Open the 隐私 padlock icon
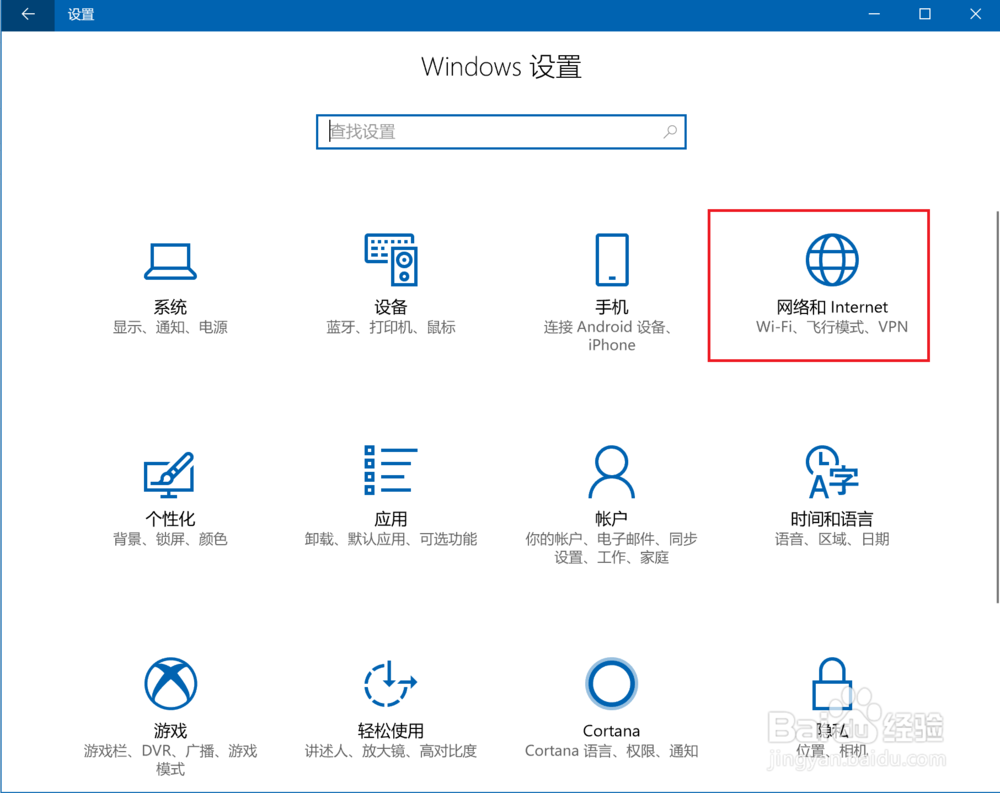1000x793 pixels. [x=832, y=683]
